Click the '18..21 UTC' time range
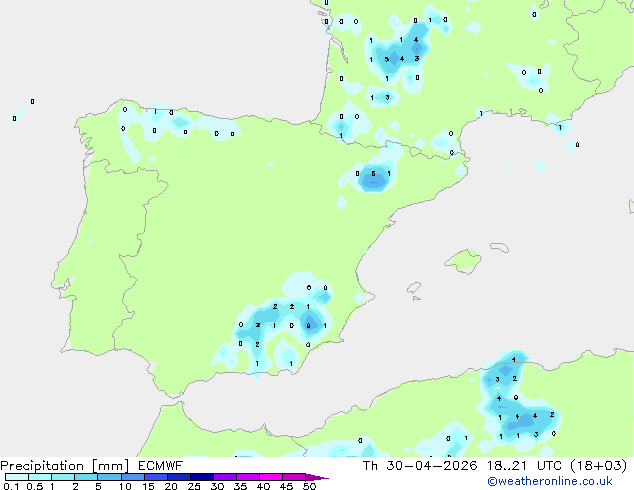Image resolution: width=634 pixels, height=490 pixels. (x=524, y=466)
